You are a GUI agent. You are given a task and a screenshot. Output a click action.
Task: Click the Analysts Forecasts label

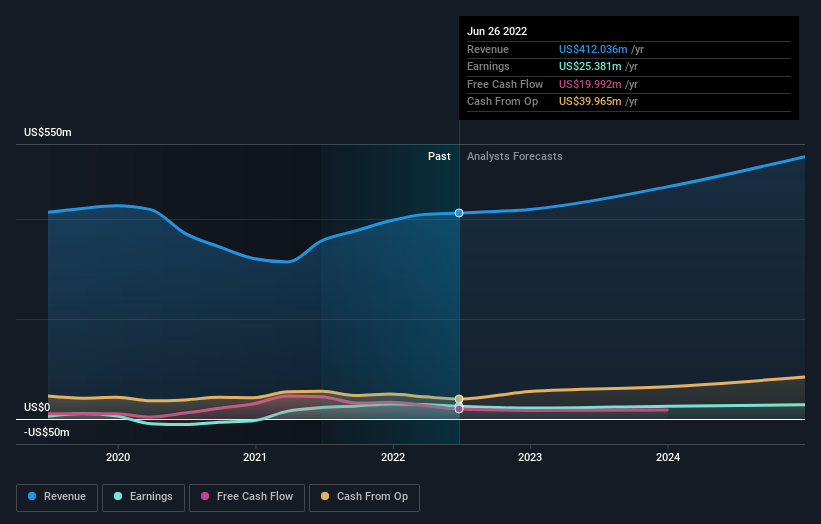(515, 157)
